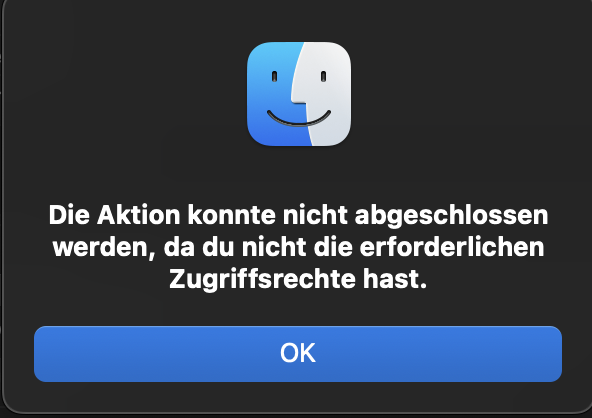Click the word "nicht" in the first line

click(x=315, y=215)
